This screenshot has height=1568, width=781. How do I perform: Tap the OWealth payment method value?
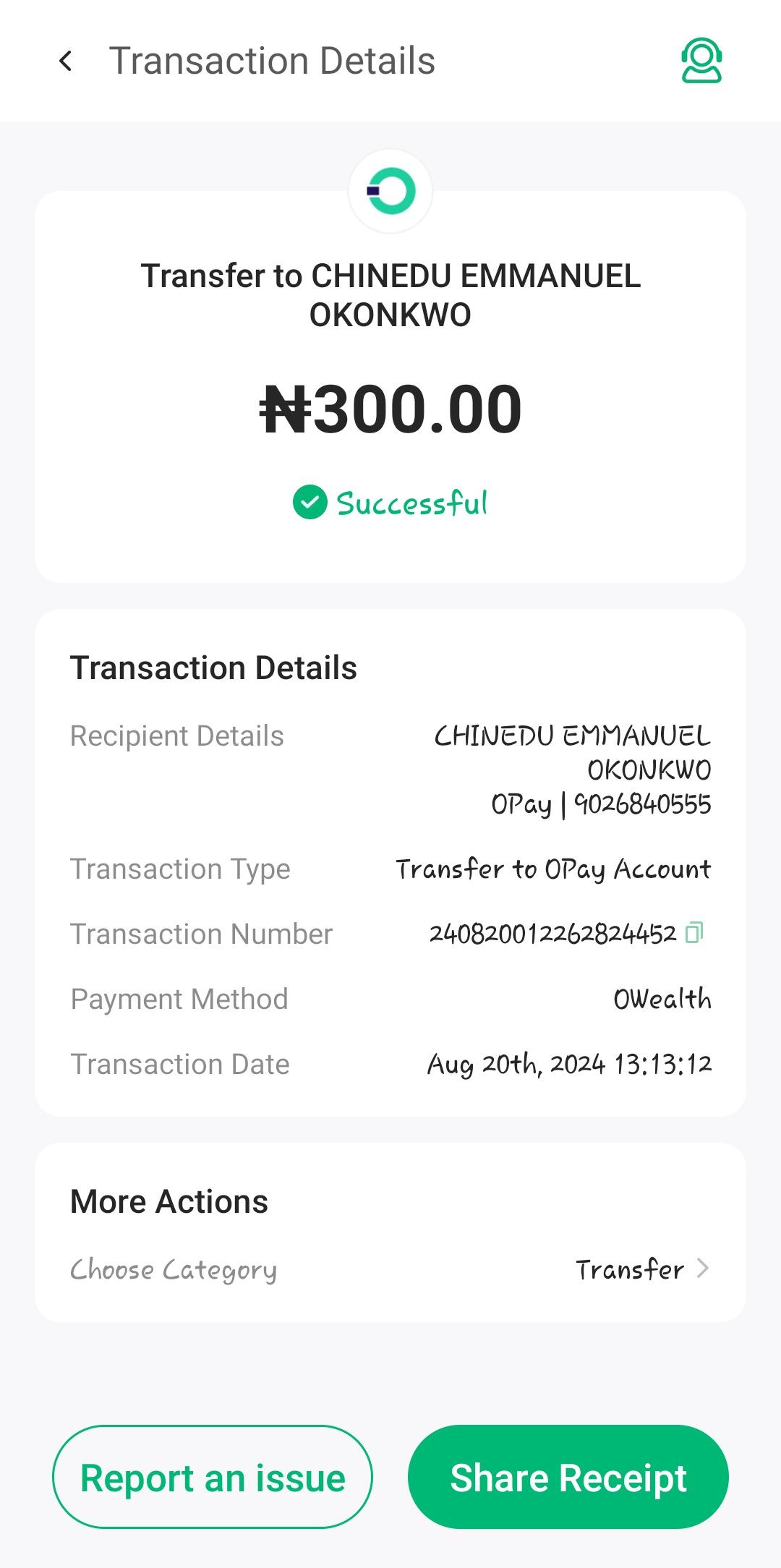(x=662, y=999)
